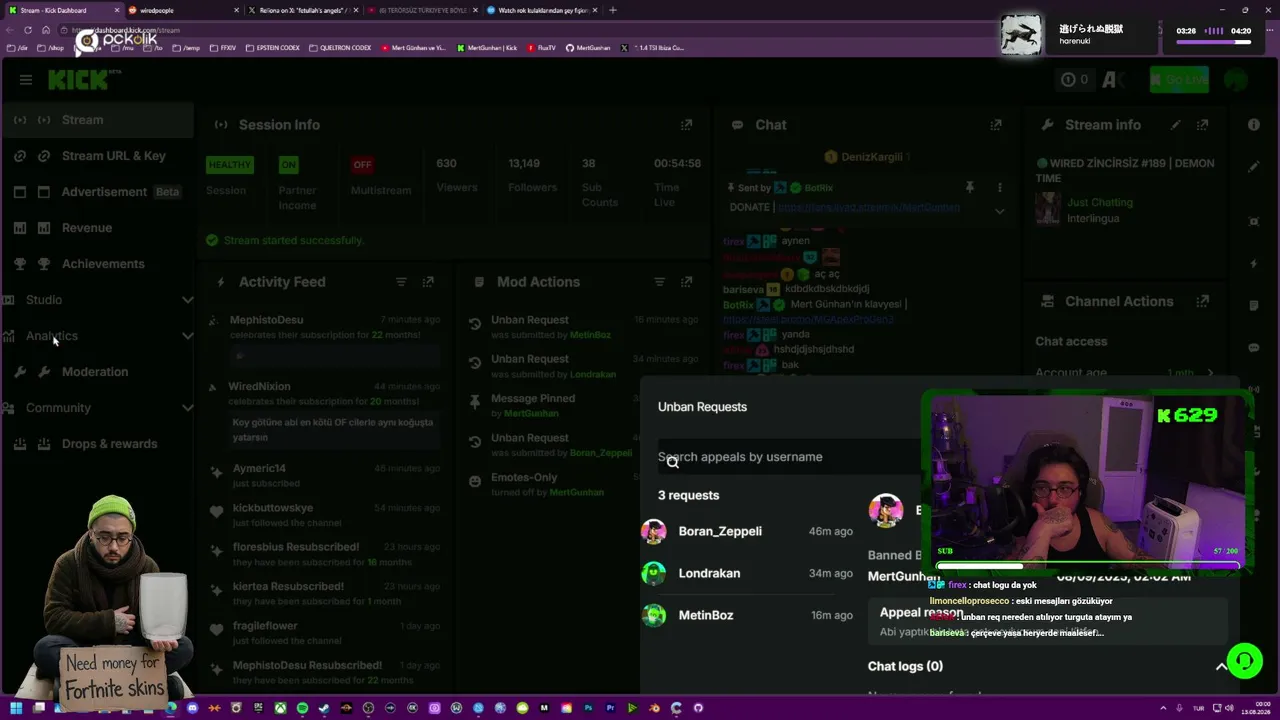Screen dimensions: 1280x720
Task: Open the Account age chat access setting
Action: [1127, 373]
